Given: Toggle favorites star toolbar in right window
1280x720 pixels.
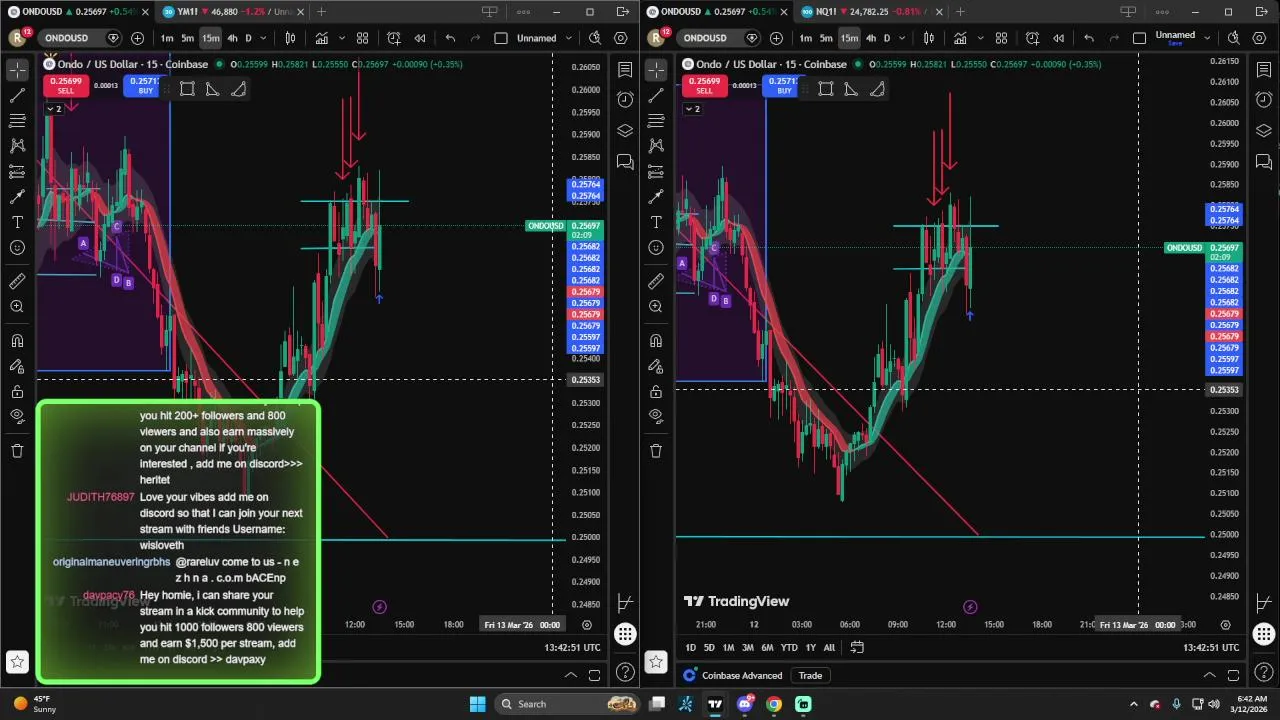Looking at the screenshot, I should click(x=656, y=661).
